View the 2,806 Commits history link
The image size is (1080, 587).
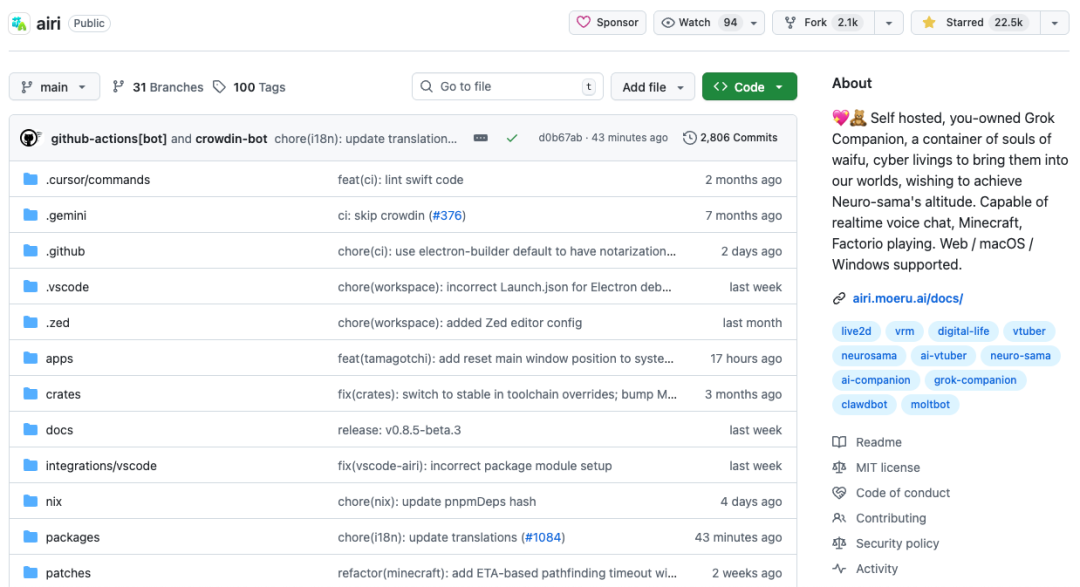(x=730, y=138)
